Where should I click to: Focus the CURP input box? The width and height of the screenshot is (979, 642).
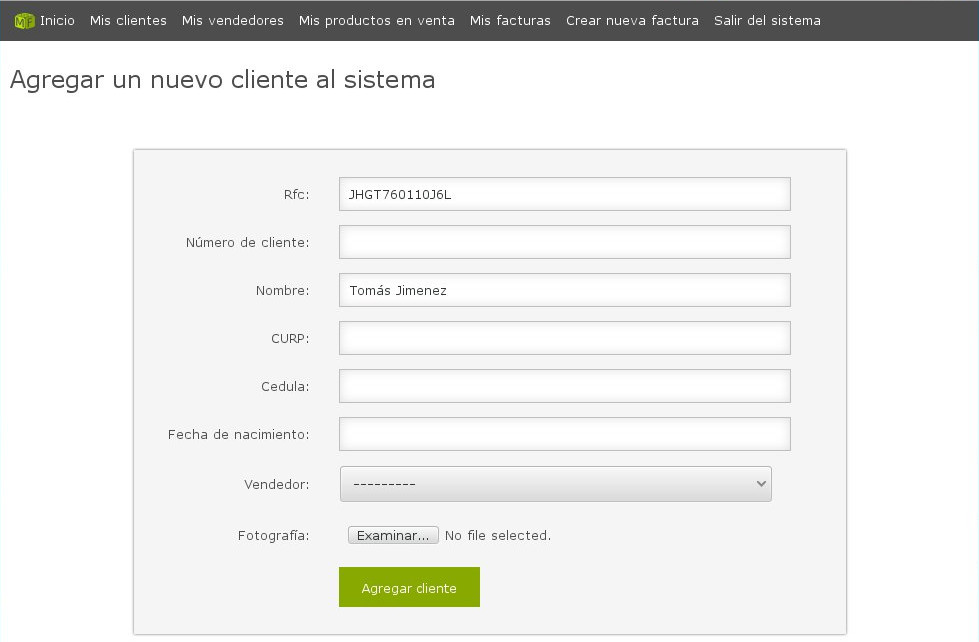(564, 337)
